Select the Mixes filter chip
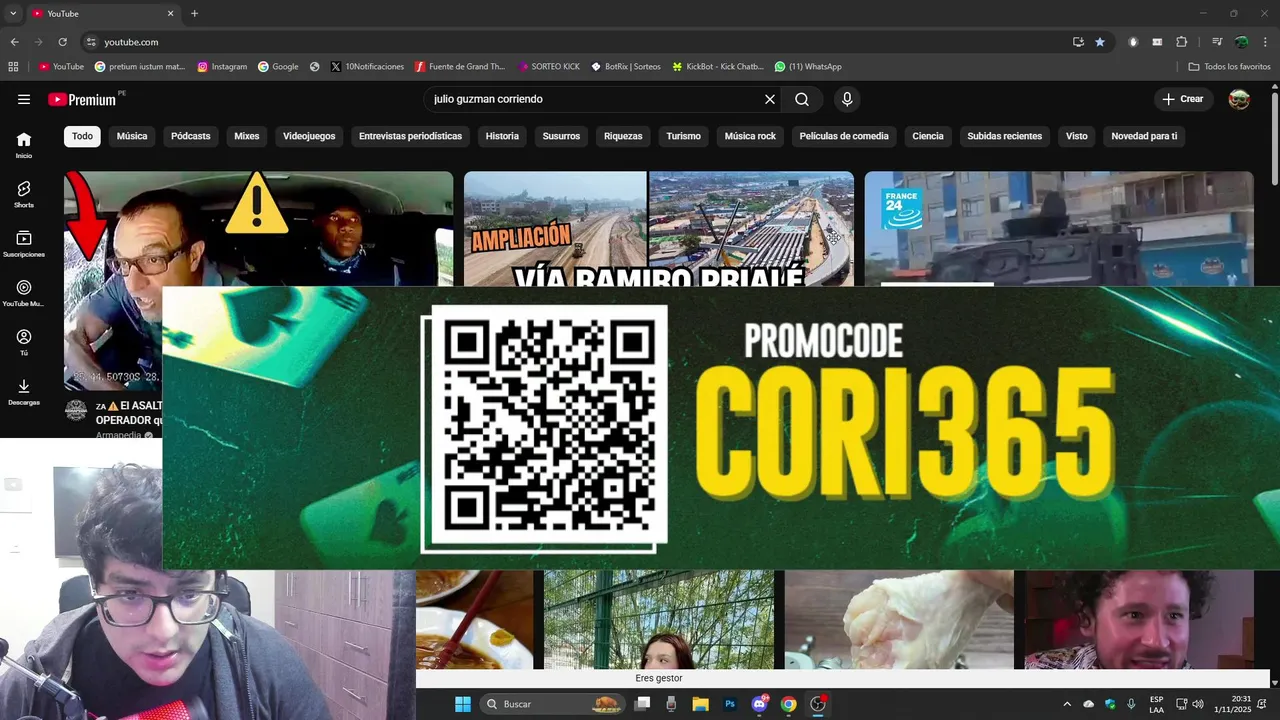Screen dimensions: 1280x720 click(247, 136)
